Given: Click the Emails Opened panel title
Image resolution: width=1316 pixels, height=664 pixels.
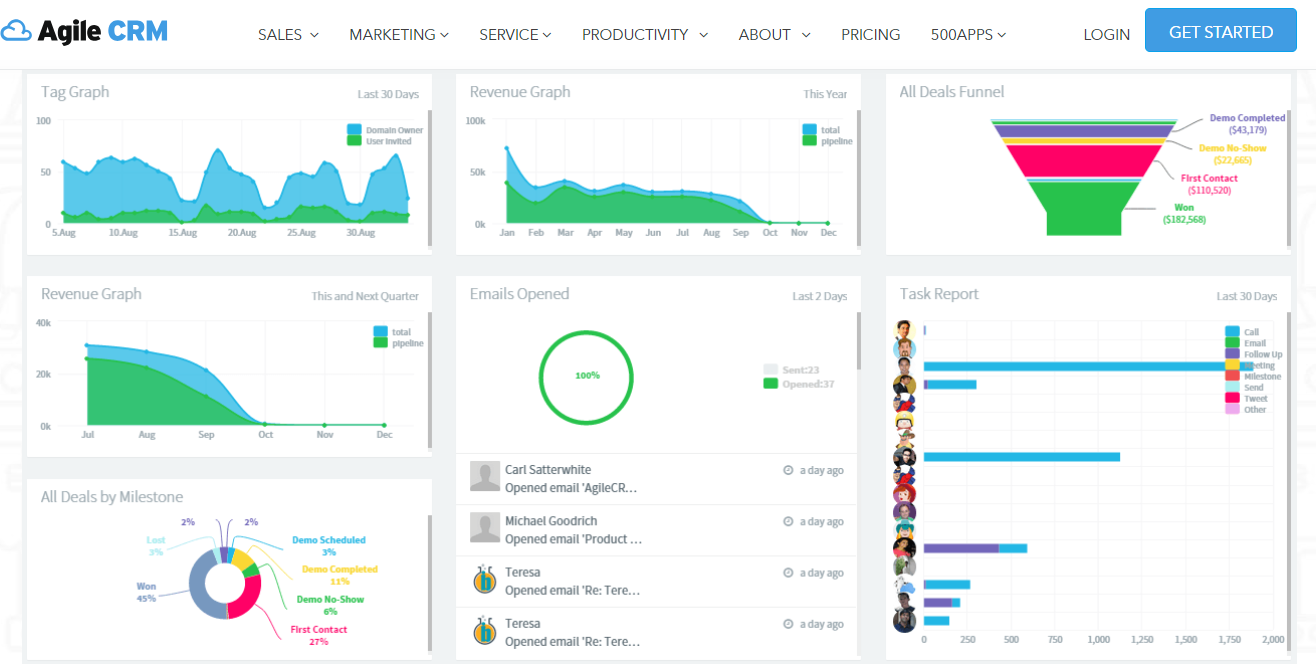Looking at the screenshot, I should pyautogui.click(x=519, y=294).
